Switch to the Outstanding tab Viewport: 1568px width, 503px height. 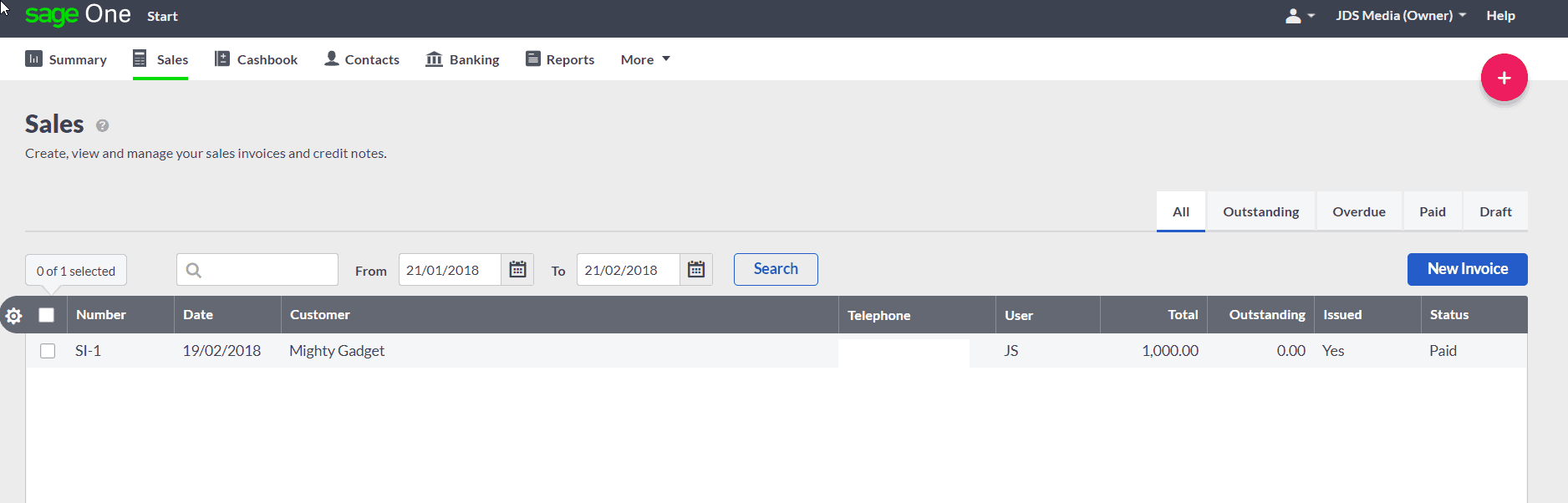point(1260,212)
